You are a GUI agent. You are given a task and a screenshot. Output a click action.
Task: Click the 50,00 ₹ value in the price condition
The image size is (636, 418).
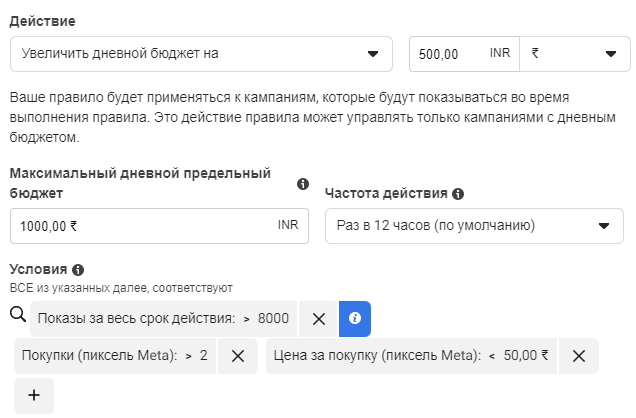click(x=526, y=356)
